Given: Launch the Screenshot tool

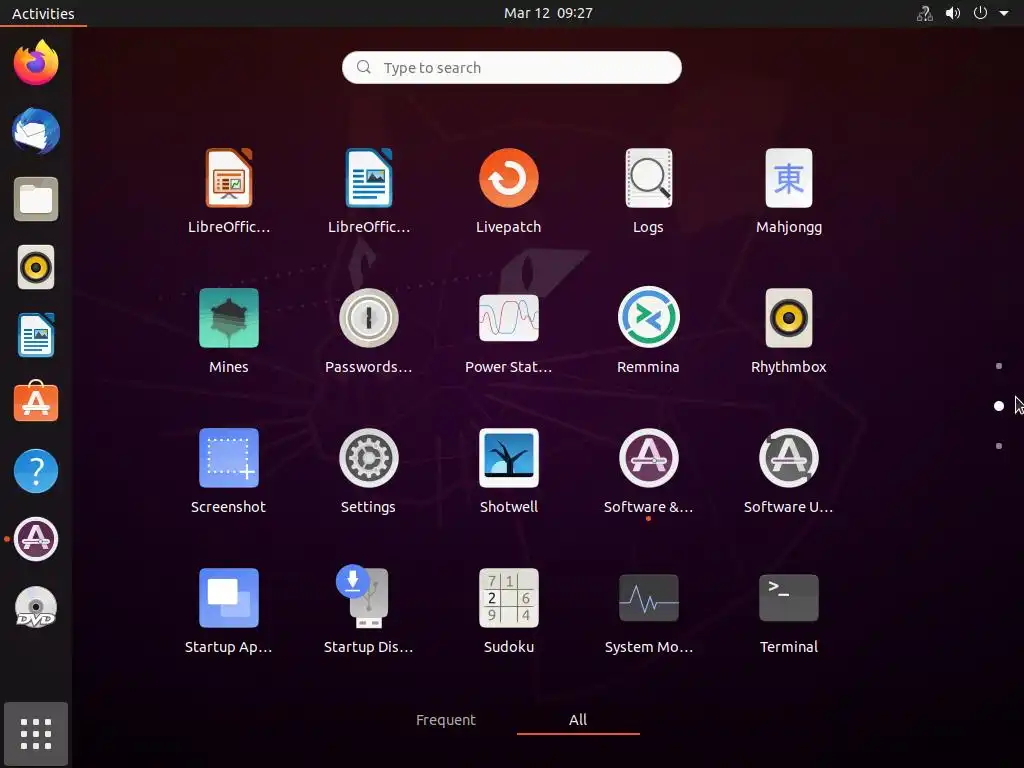Looking at the screenshot, I should [229, 470].
